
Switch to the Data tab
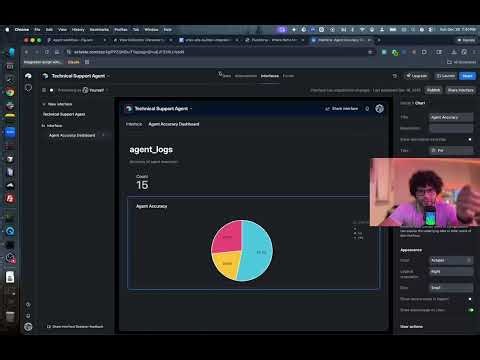click(x=227, y=76)
